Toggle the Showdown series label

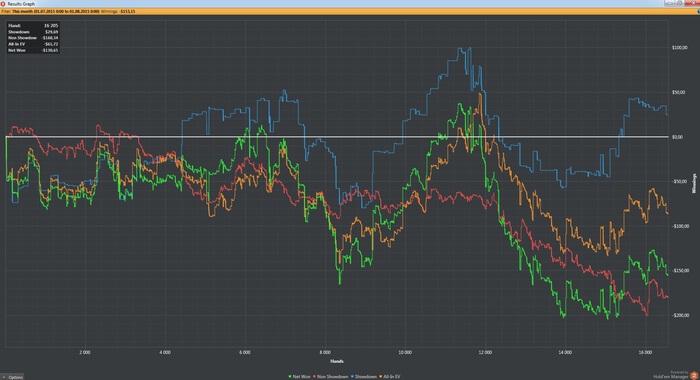coord(366,377)
